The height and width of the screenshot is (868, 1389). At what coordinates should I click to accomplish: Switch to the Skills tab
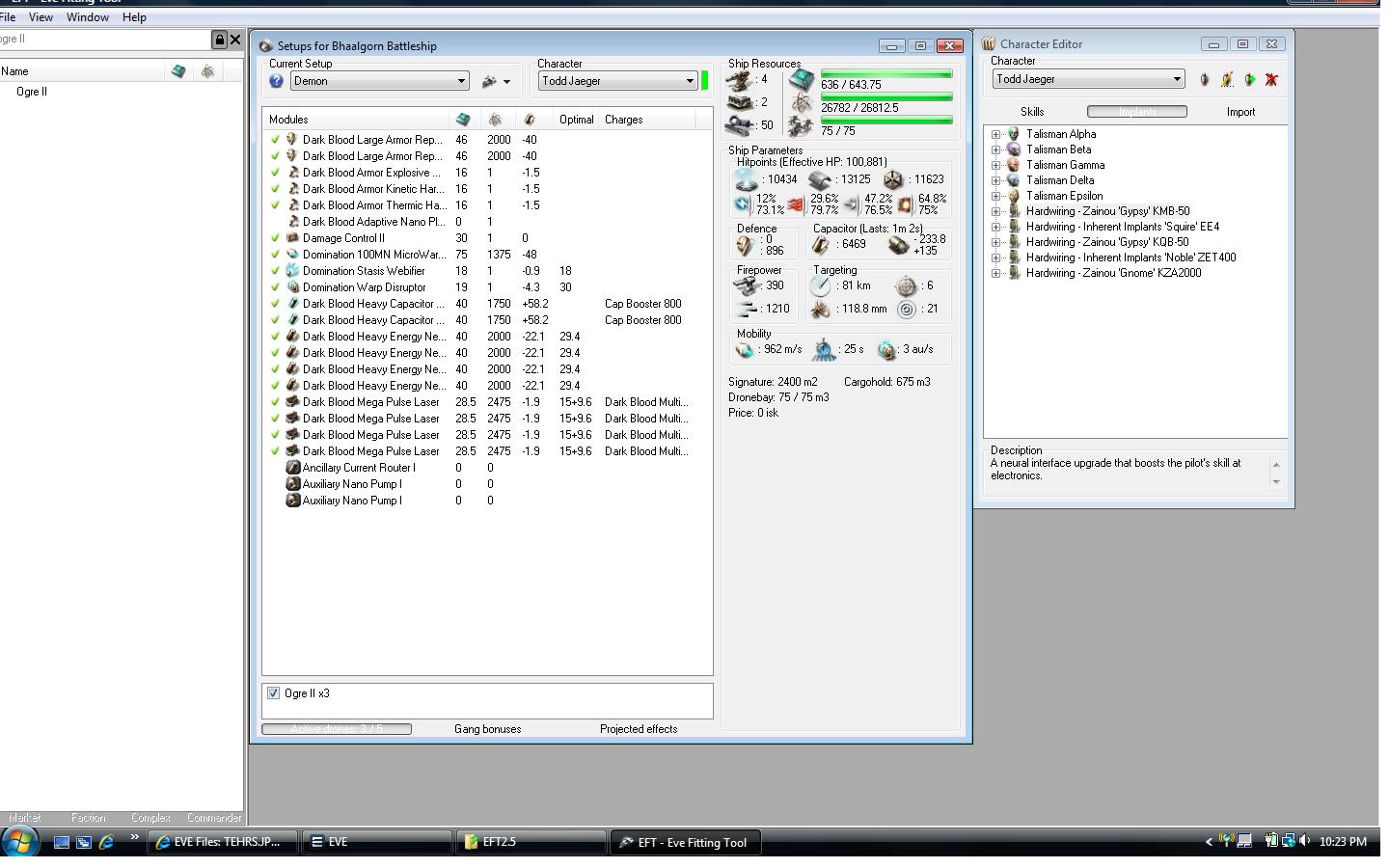click(x=1032, y=112)
